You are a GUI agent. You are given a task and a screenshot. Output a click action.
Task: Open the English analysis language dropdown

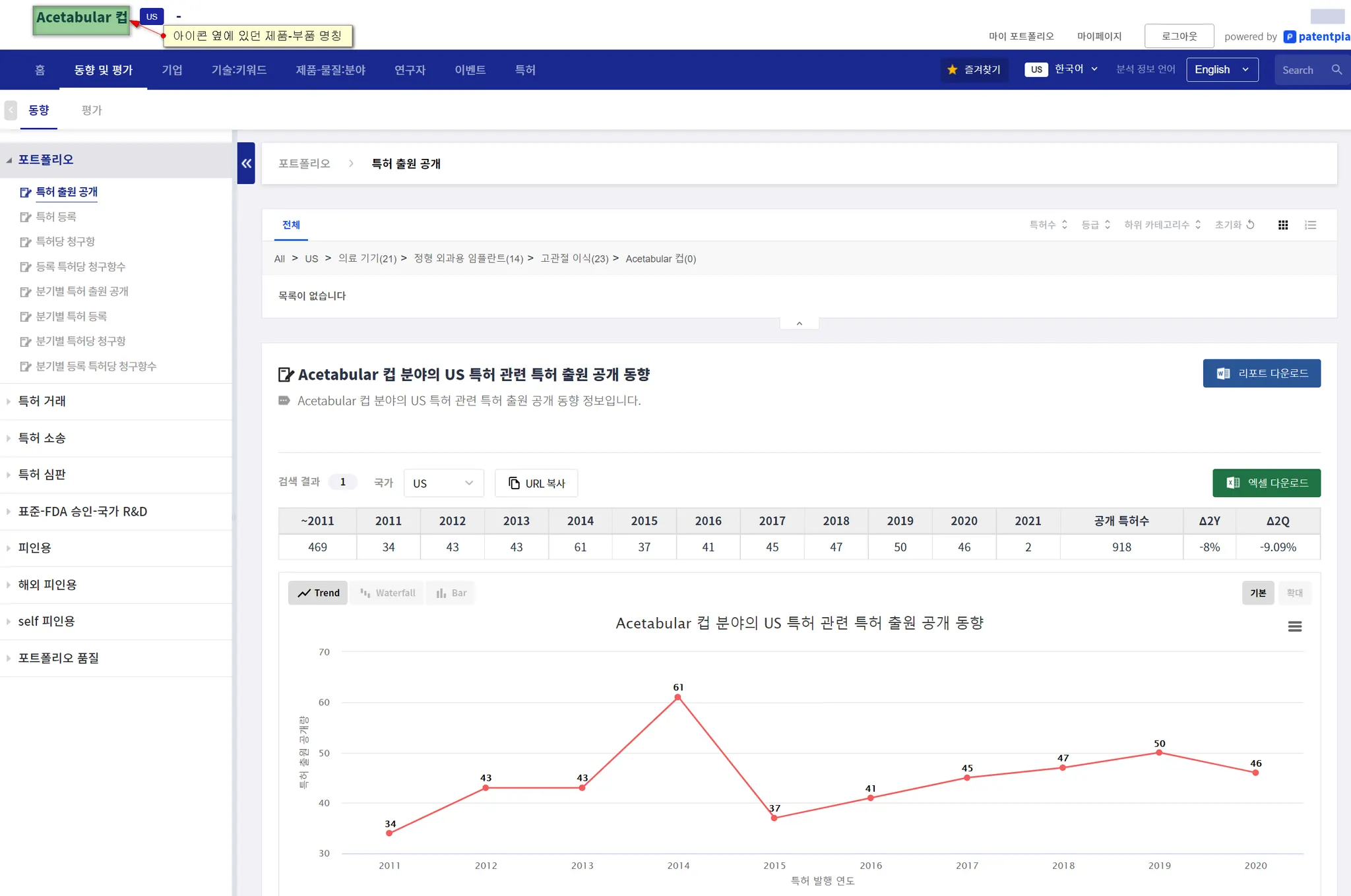[1222, 70]
